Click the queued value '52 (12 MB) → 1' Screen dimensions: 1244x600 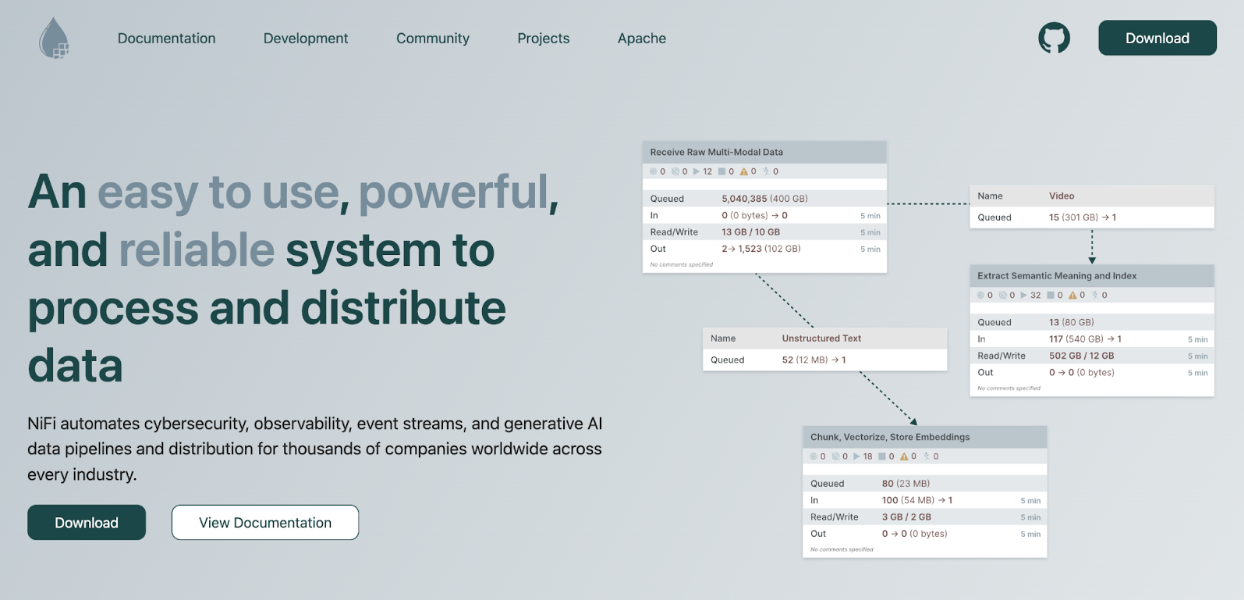[x=813, y=360]
